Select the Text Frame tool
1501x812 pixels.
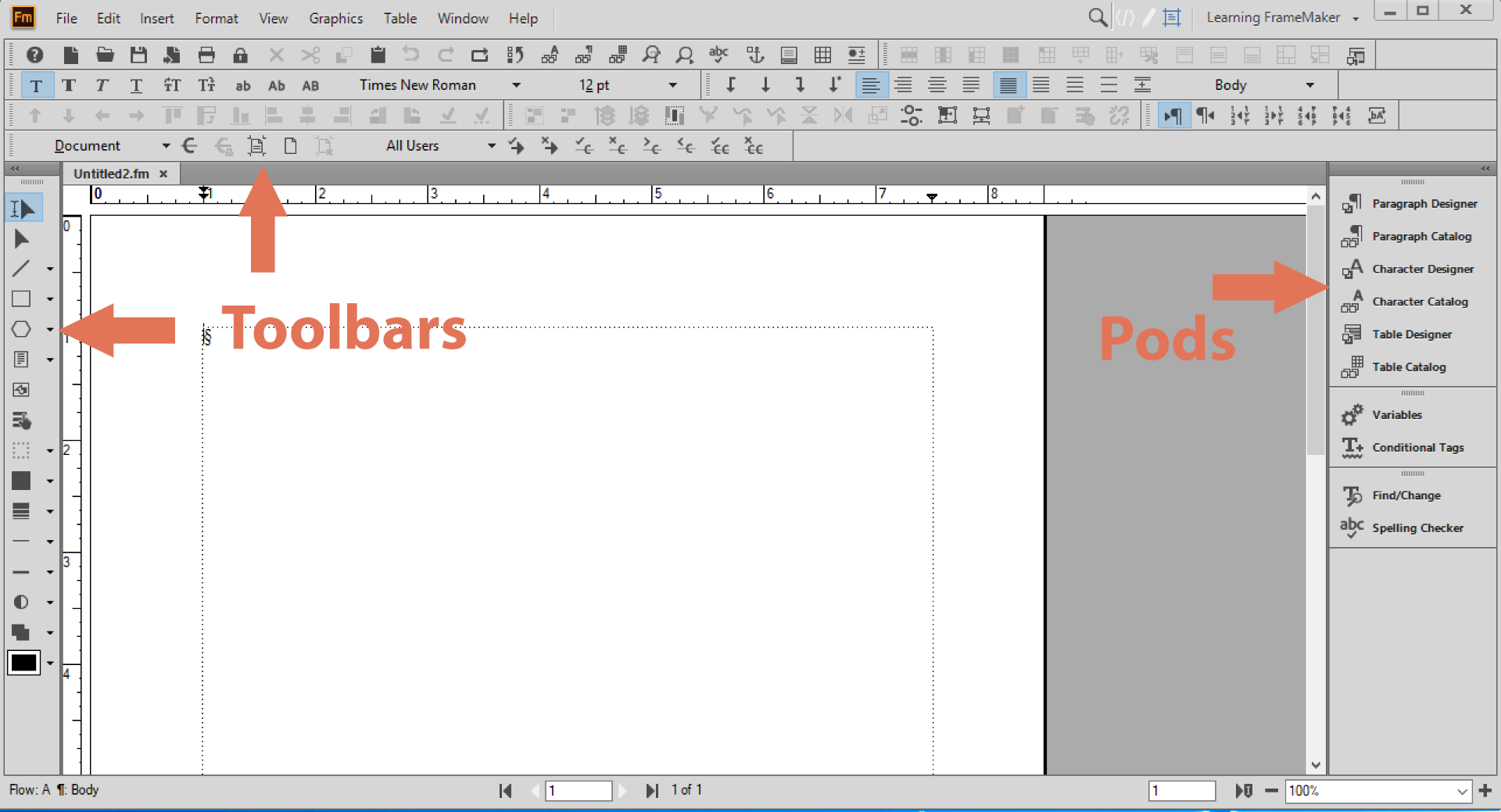point(21,359)
